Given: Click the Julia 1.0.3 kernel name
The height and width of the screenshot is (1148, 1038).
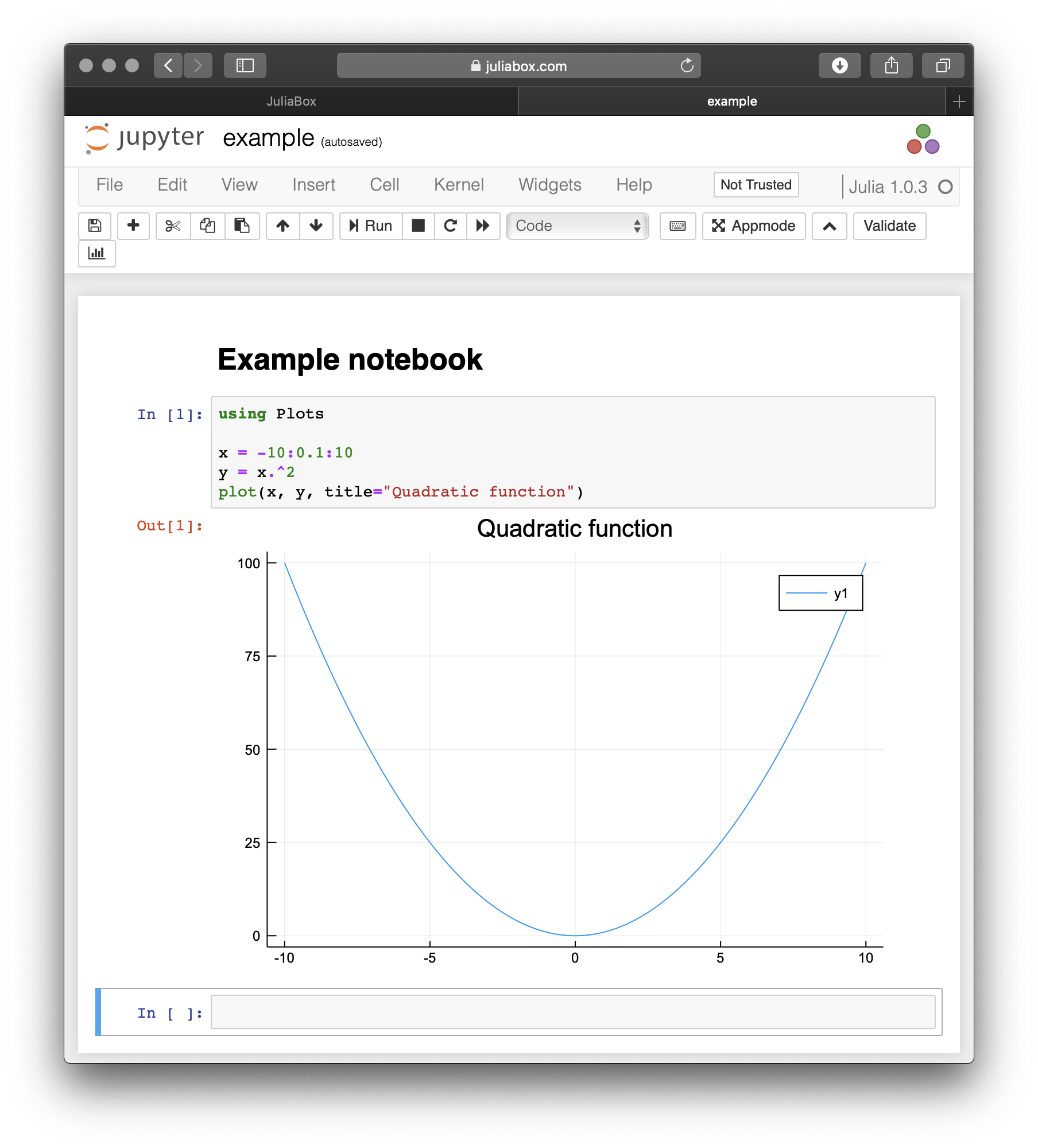Looking at the screenshot, I should [888, 187].
